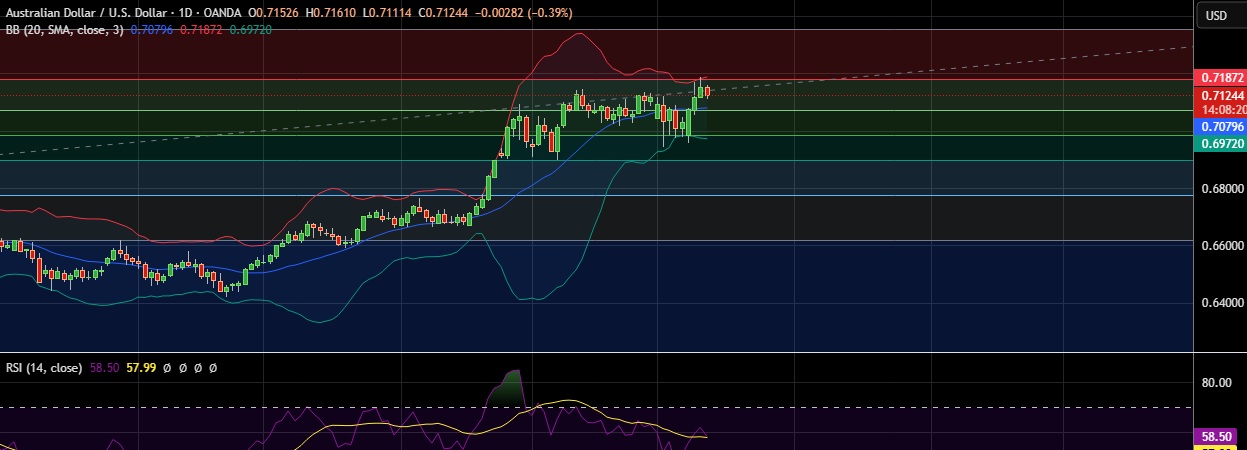
Task: Click the green 0.69720 price axis label
Action: click(1221, 144)
